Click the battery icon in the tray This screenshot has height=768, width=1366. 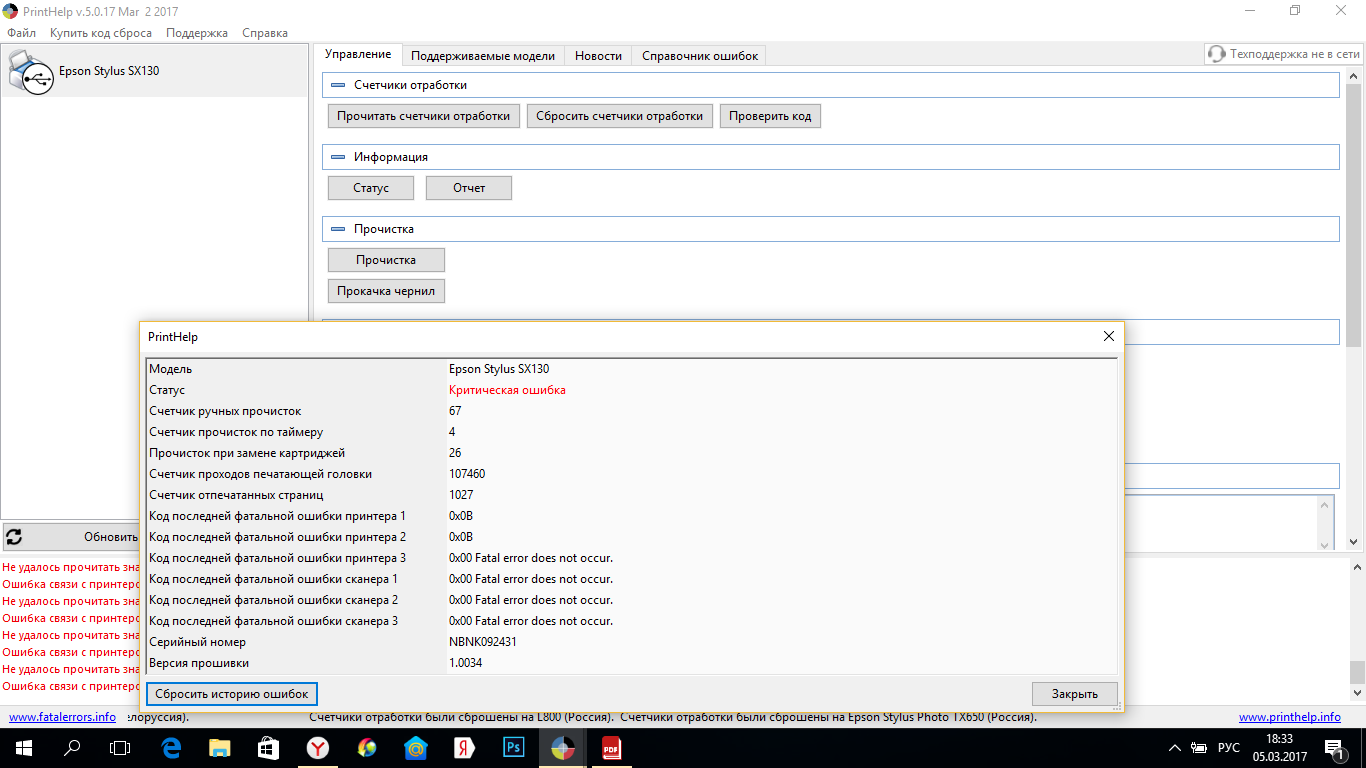(1200, 748)
